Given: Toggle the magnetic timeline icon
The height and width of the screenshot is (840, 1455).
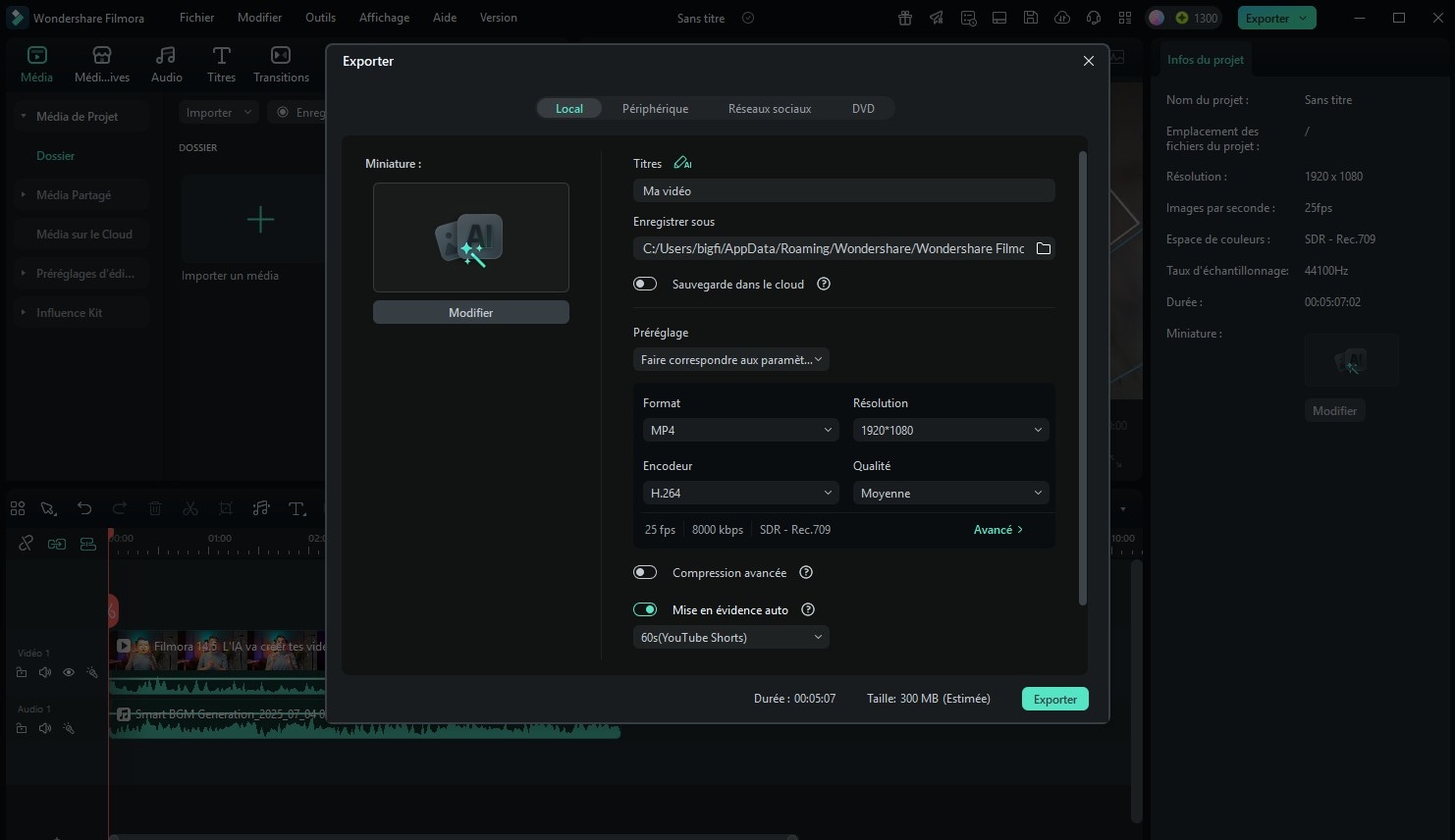Looking at the screenshot, I should click(88, 543).
